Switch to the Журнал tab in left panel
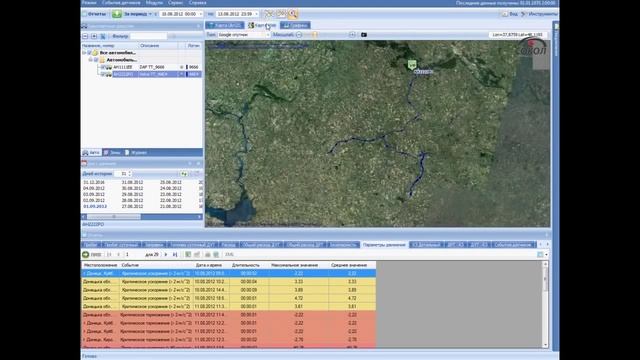640x360 pixels. pyautogui.click(x=136, y=153)
